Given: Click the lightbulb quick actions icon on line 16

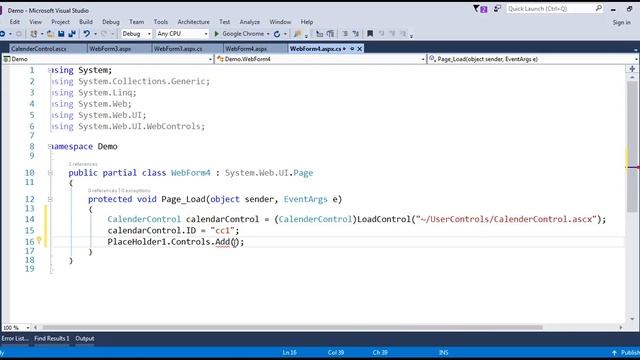Looking at the screenshot, I should coord(39,240).
